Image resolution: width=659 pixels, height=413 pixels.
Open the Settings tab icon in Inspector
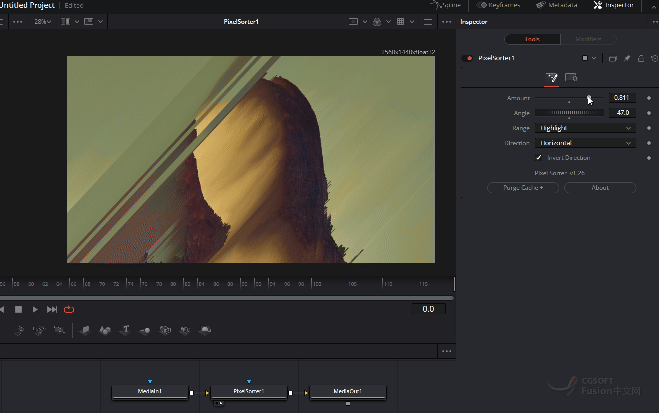click(571, 78)
